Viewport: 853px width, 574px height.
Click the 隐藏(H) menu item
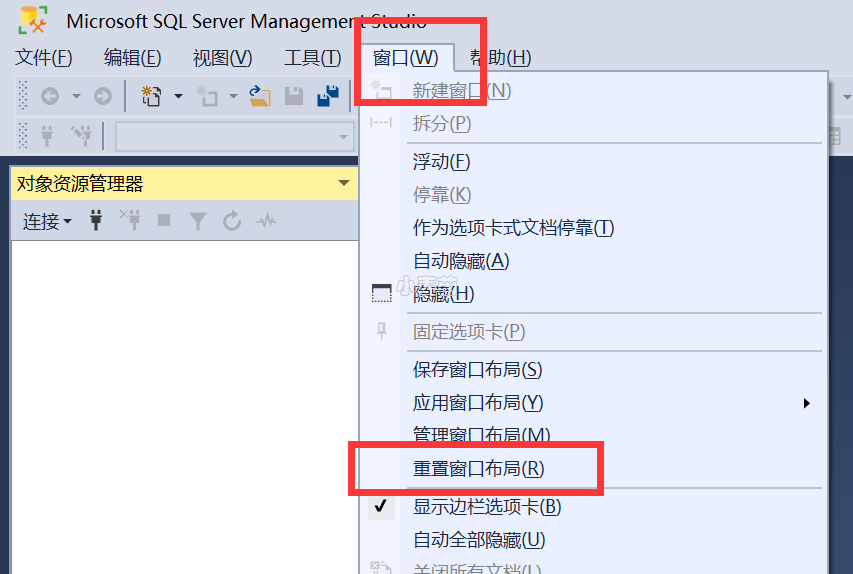pos(443,294)
